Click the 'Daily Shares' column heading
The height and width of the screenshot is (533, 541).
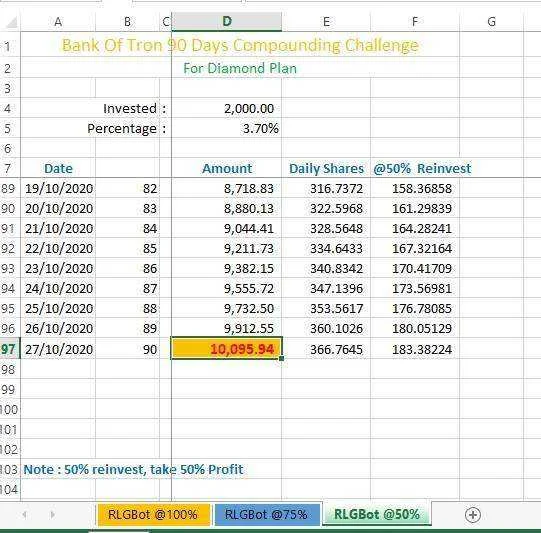[x=326, y=168]
